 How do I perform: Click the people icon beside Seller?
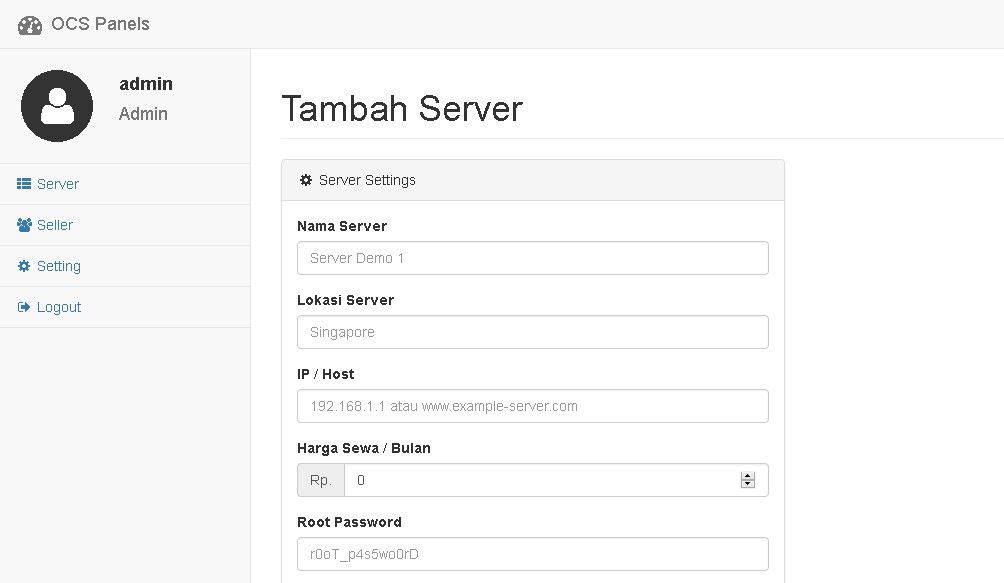pos(23,224)
